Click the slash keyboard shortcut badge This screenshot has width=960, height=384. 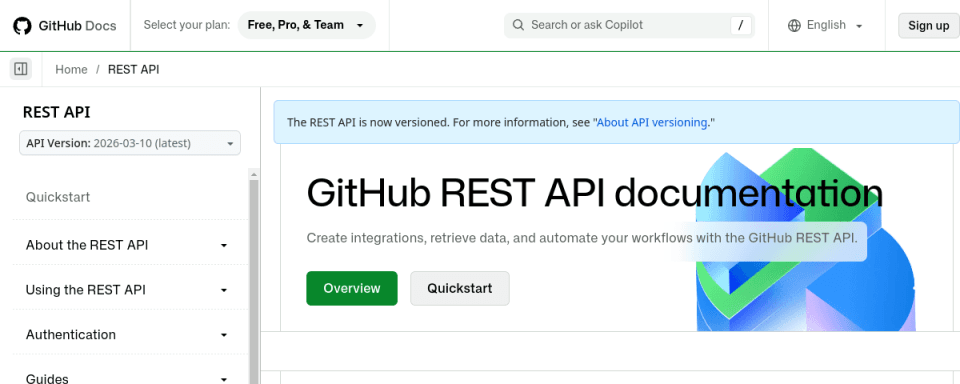741,25
